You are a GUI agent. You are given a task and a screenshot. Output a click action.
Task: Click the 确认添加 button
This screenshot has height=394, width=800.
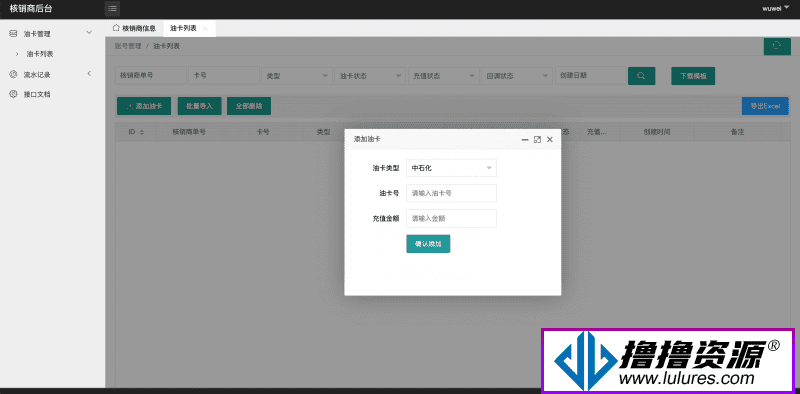[428, 244]
